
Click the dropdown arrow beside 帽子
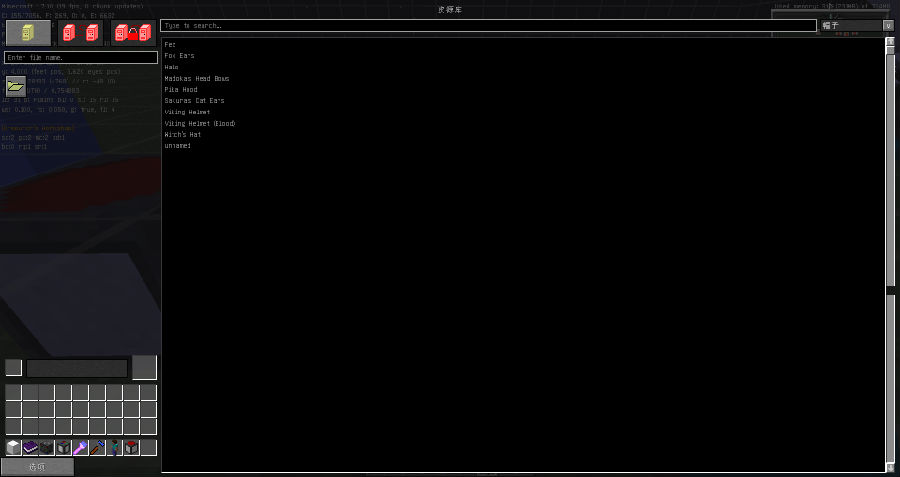tap(888, 26)
